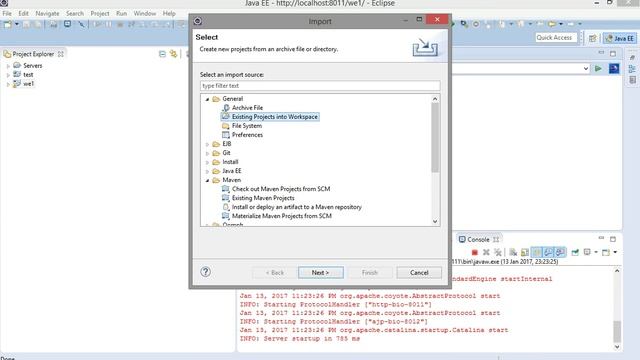This screenshot has width=640, height=360.
Task: Click the Back button
Action: 275,272
